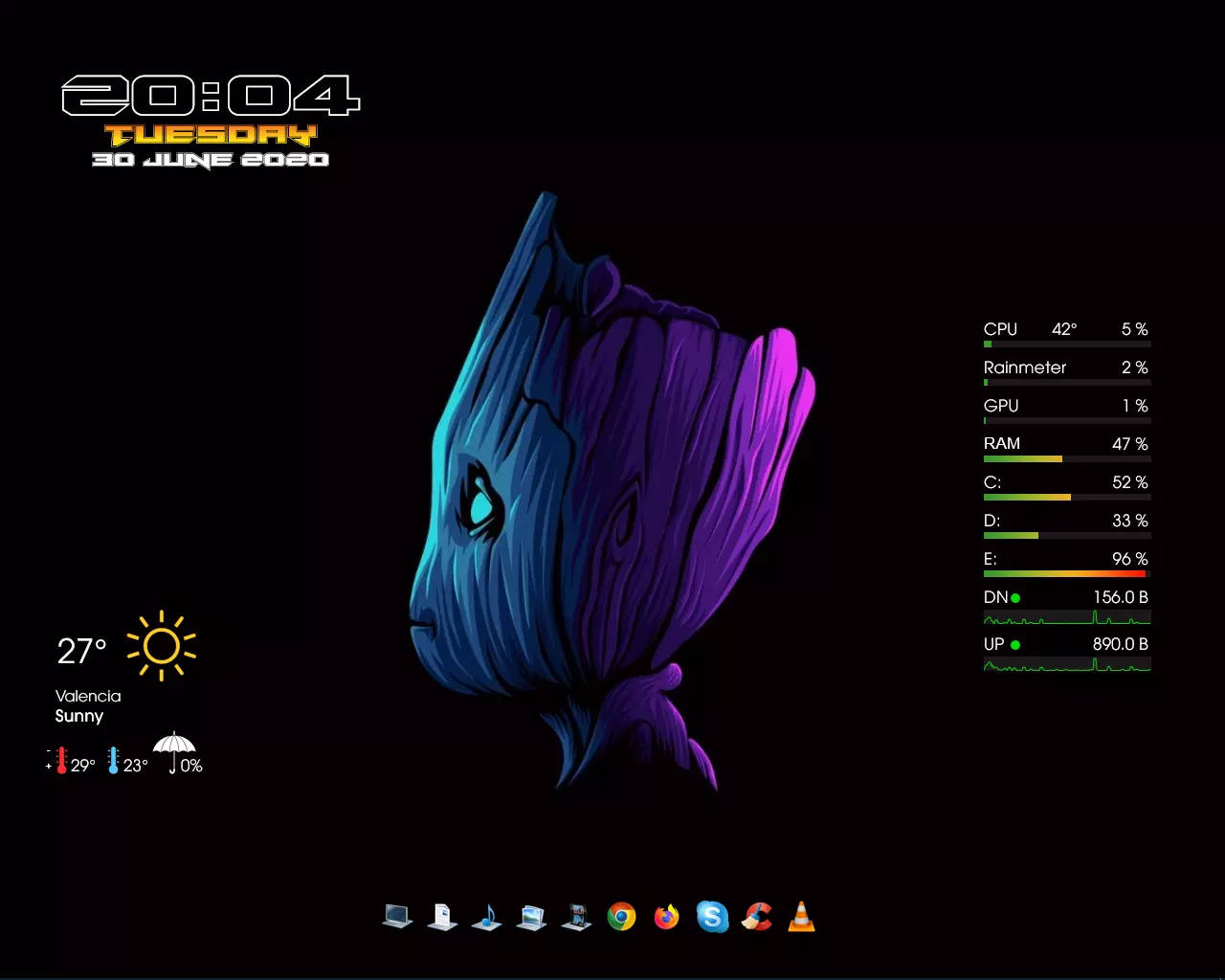The width and height of the screenshot is (1225, 980).
Task: Click the E: drive usage bar
Action: [1067, 573]
